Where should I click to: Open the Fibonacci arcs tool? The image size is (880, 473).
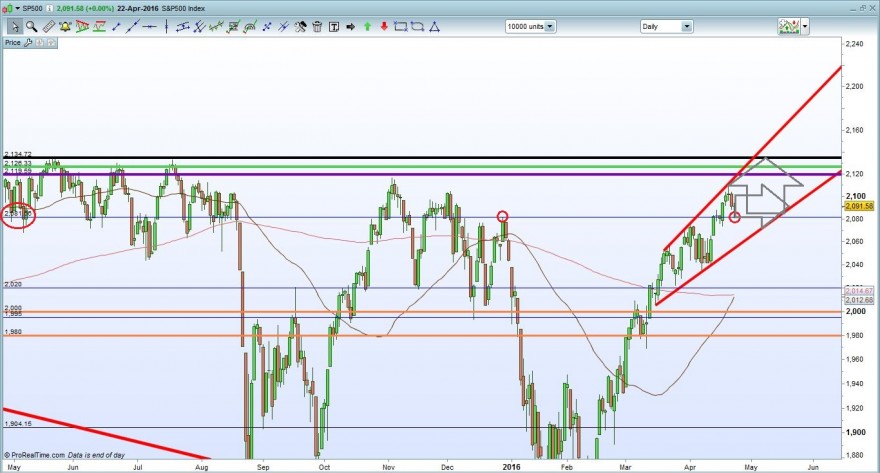[250, 26]
